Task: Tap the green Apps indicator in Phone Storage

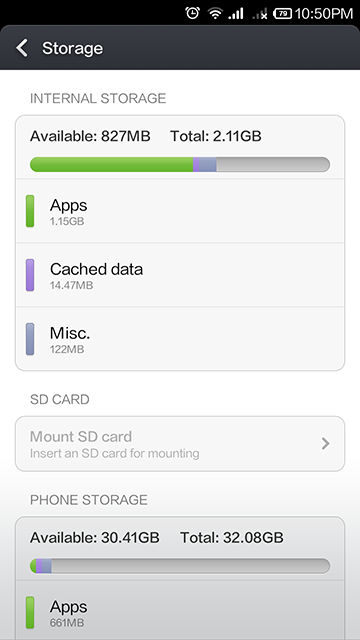Action: coord(30,612)
